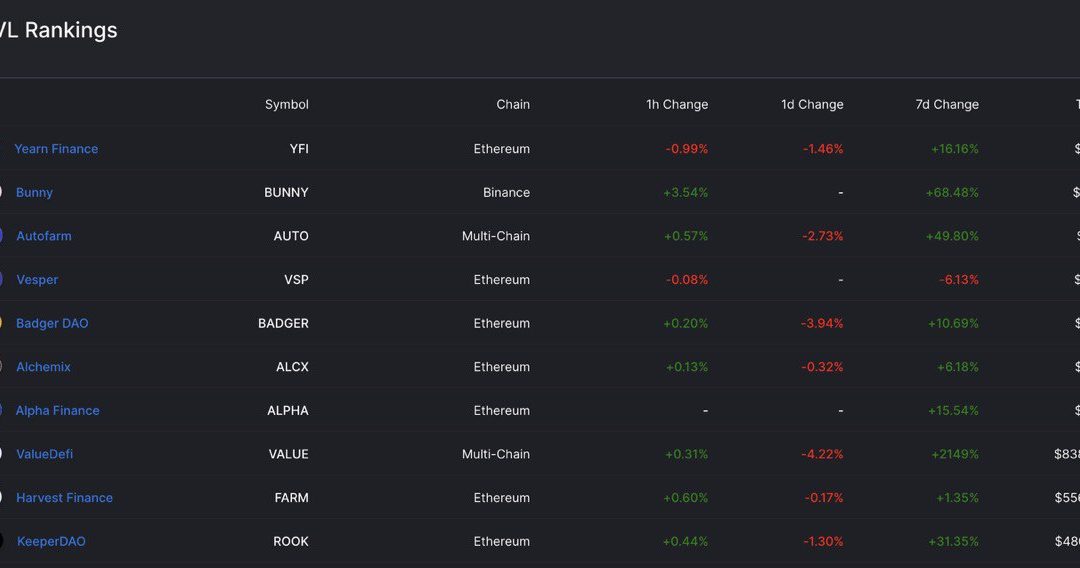Image resolution: width=1080 pixels, height=568 pixels.
Task: Open the KeeperDAO protocol link
Action: click(x=51, y=541)
